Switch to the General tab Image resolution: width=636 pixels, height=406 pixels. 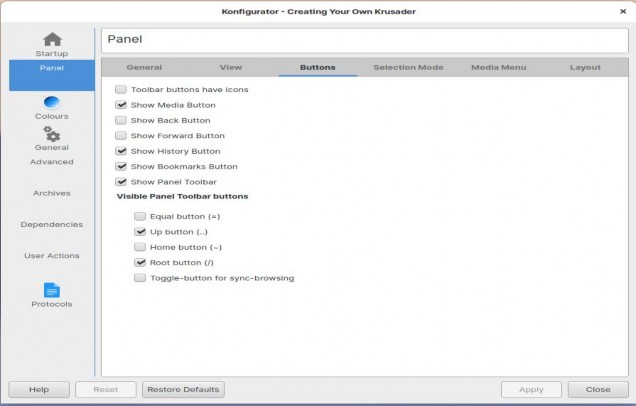click(144, 67)
